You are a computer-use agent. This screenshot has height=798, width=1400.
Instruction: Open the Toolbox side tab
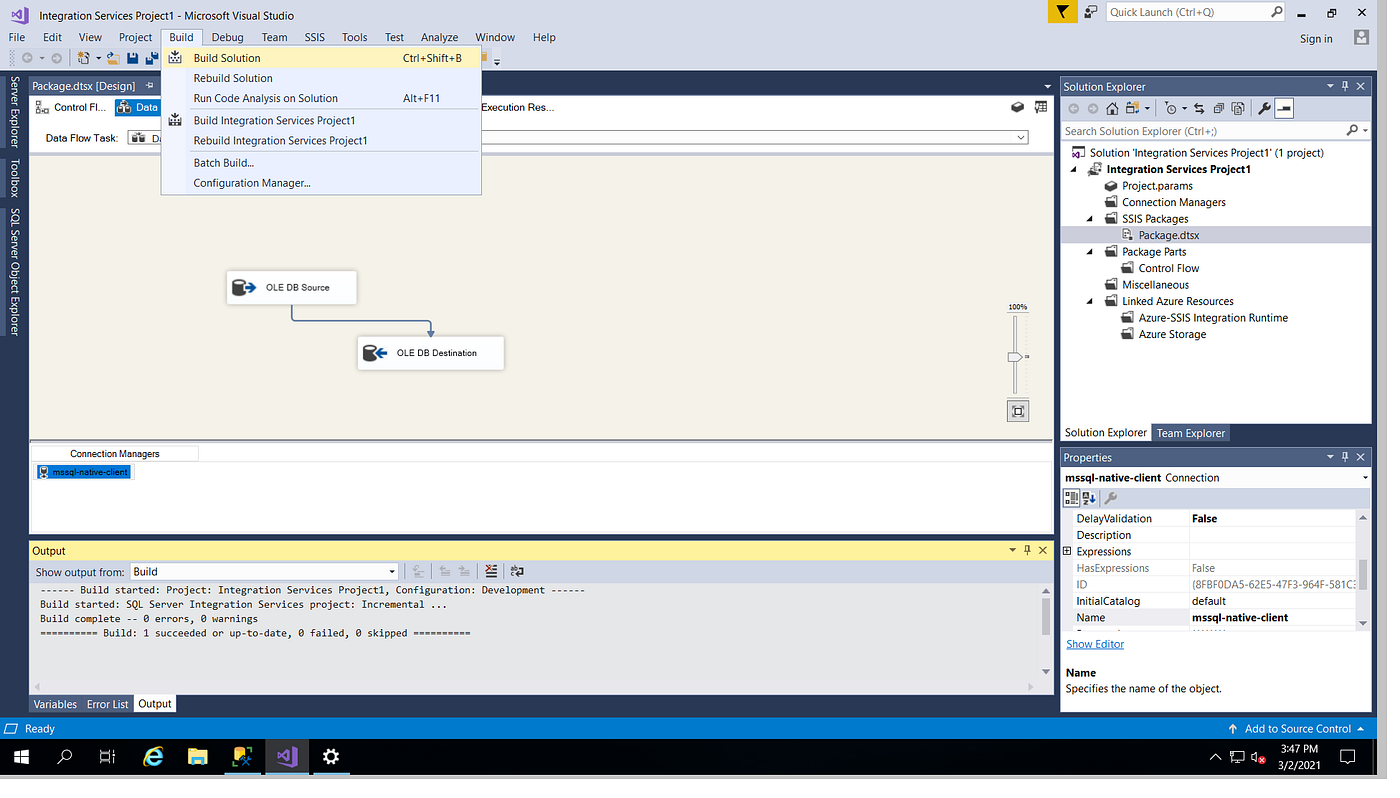coord(14,178)
